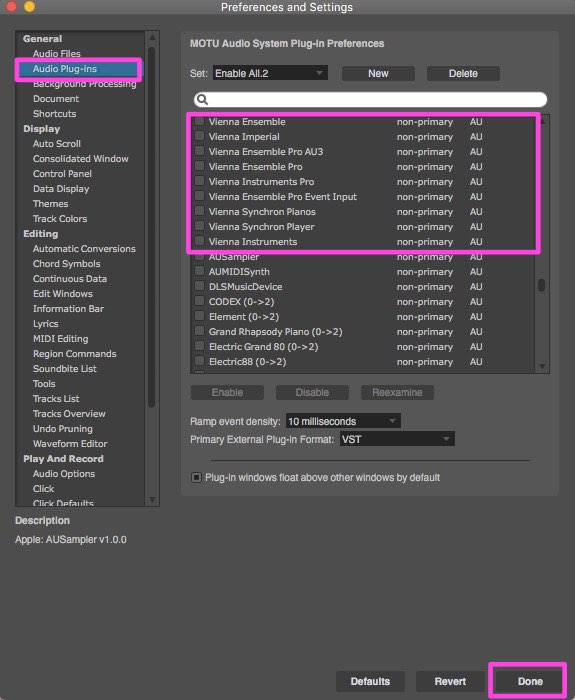Select the CODEX (0->2) row

(x=363, y=302)
